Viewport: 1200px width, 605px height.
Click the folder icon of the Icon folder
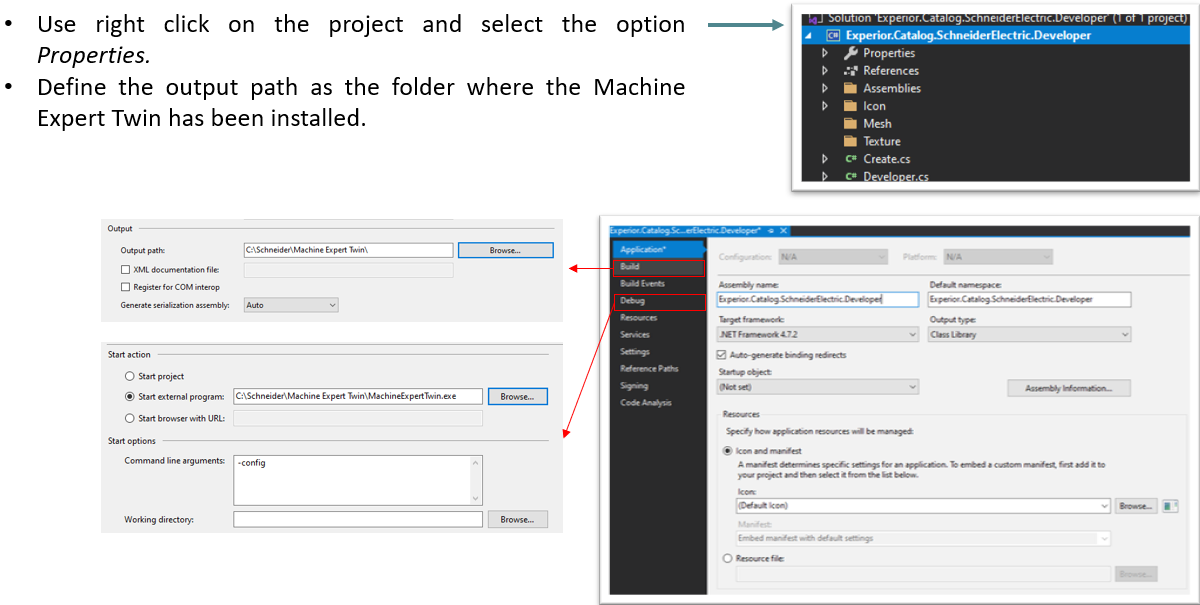click(x=851, y=106)
